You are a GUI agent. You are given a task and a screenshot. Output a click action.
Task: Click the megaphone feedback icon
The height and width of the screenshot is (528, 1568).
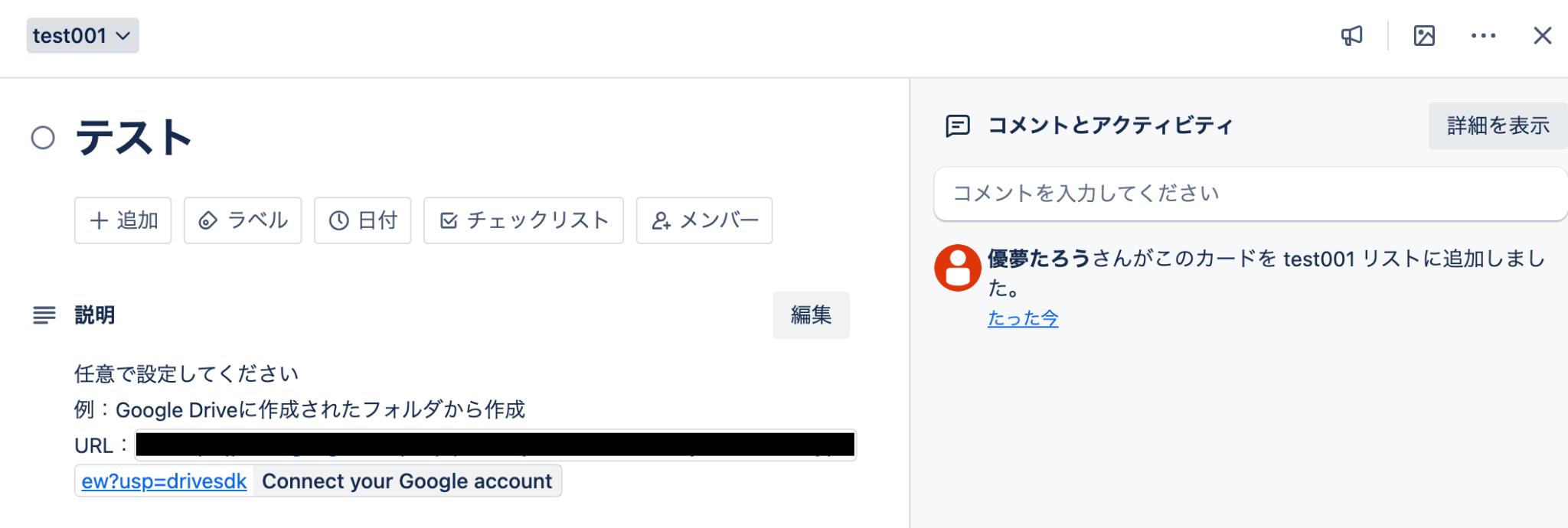1351,36
